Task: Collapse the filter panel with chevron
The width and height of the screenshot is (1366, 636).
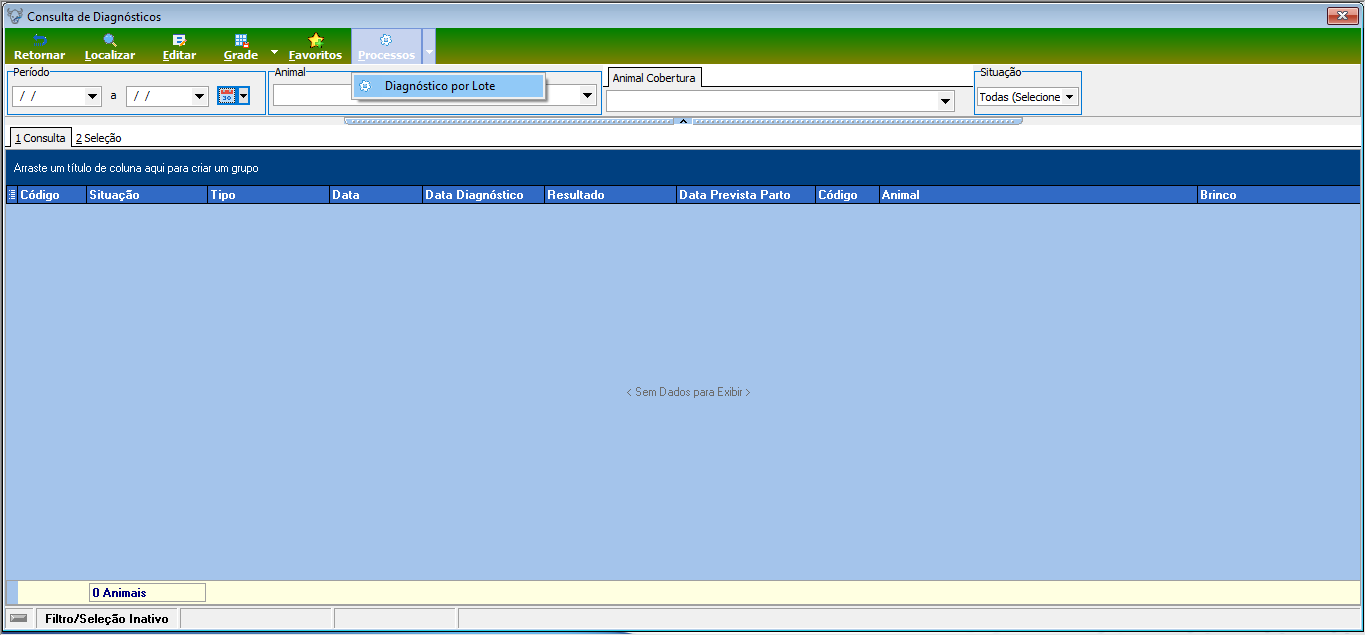Action: click(683, 121)
